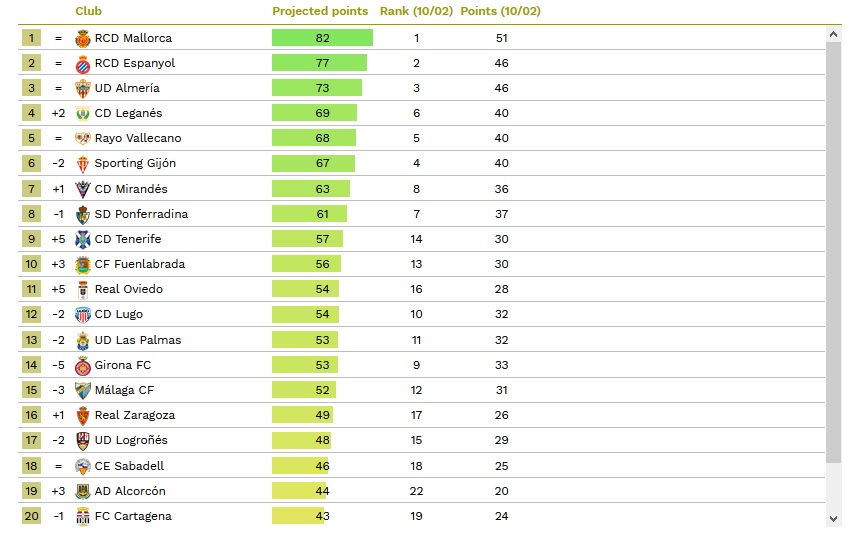This screenshot has width=855, height=540.
Task: Open the Rayo Vallecano club name
Action: [x=138, y=138]
